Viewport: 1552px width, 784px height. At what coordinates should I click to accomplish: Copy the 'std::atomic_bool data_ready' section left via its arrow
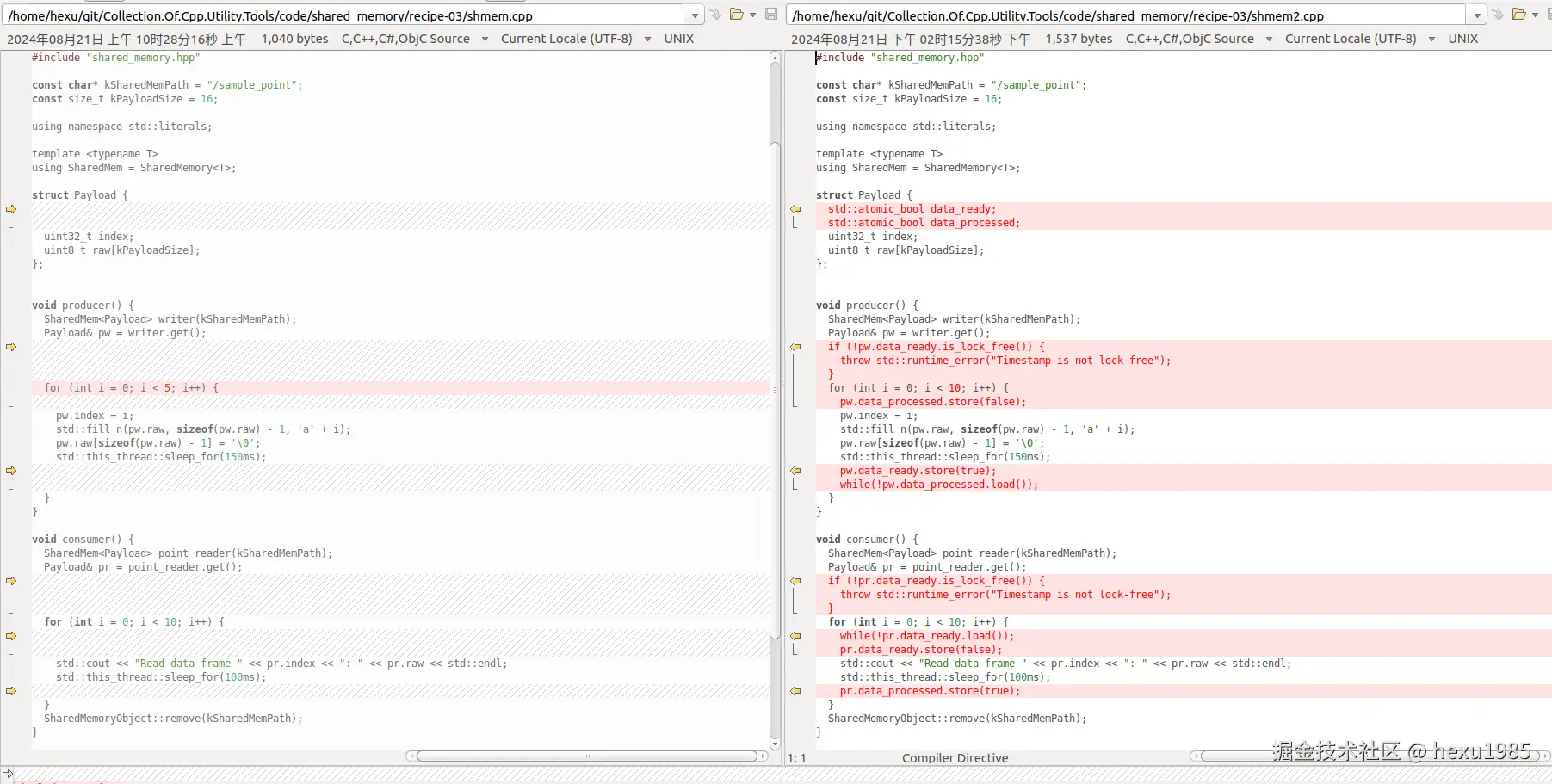point(795,209)
